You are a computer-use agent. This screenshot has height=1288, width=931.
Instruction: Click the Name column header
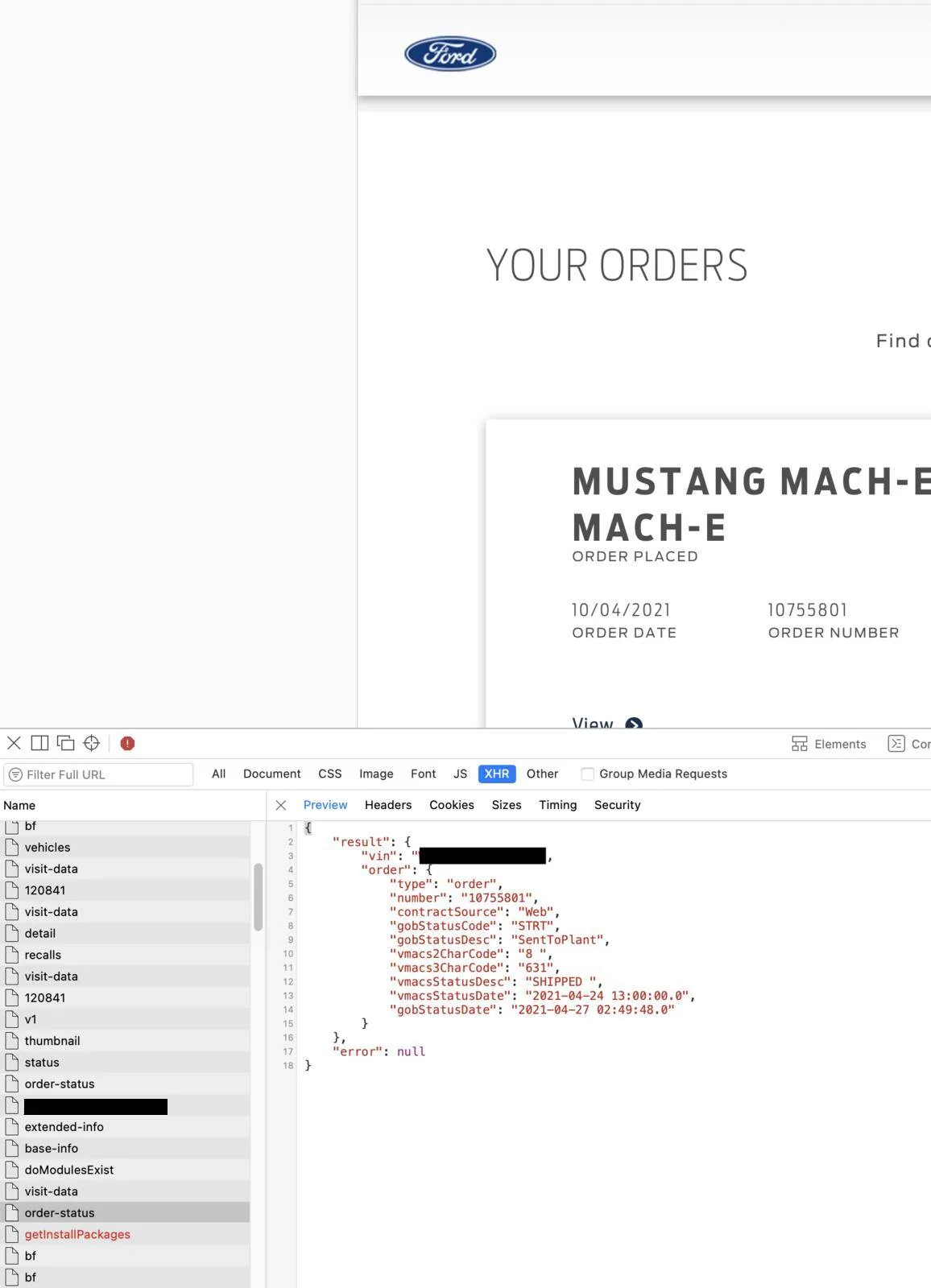(x=19, y=805)
